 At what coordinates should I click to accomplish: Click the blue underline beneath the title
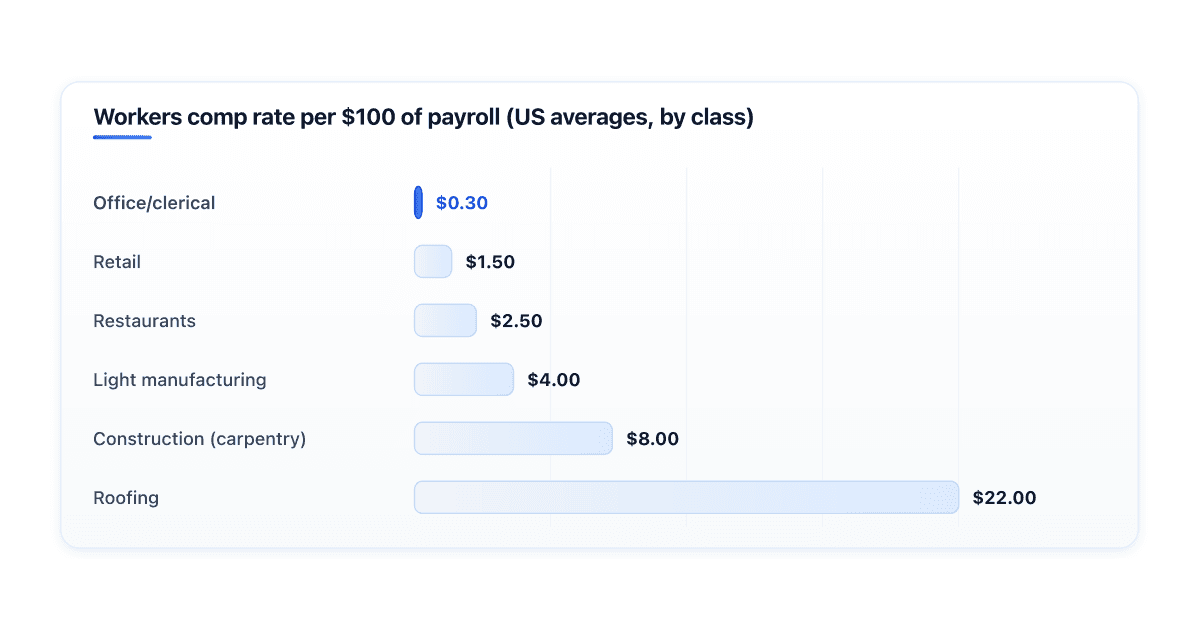coord(122,137)
